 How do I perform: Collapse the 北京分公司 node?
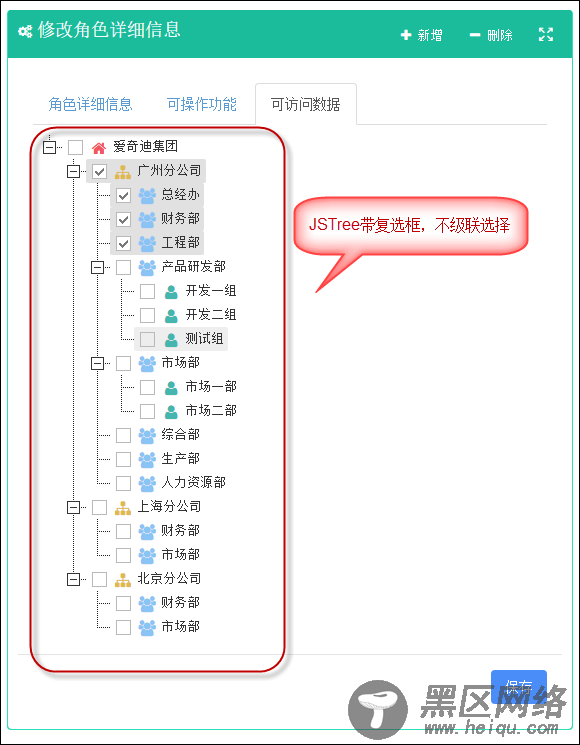click(74, 580)
